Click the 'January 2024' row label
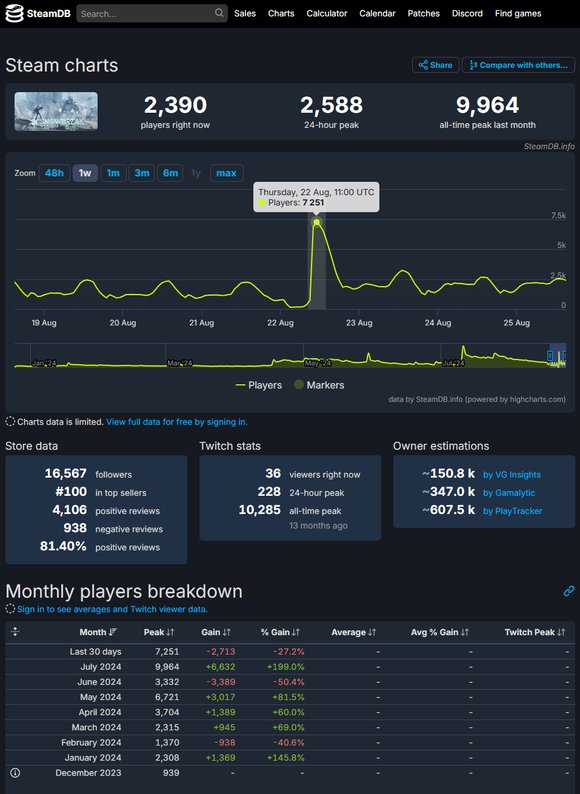Viewport: 580px width, 794px height. (93, 758)
